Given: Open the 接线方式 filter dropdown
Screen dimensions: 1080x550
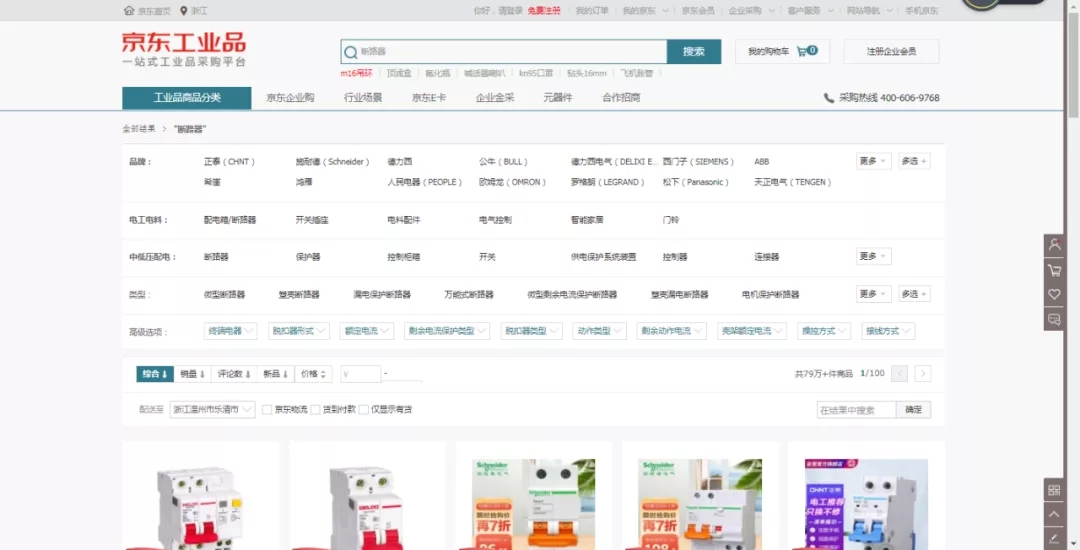Looking at the screenshot, I should point(889,331).
